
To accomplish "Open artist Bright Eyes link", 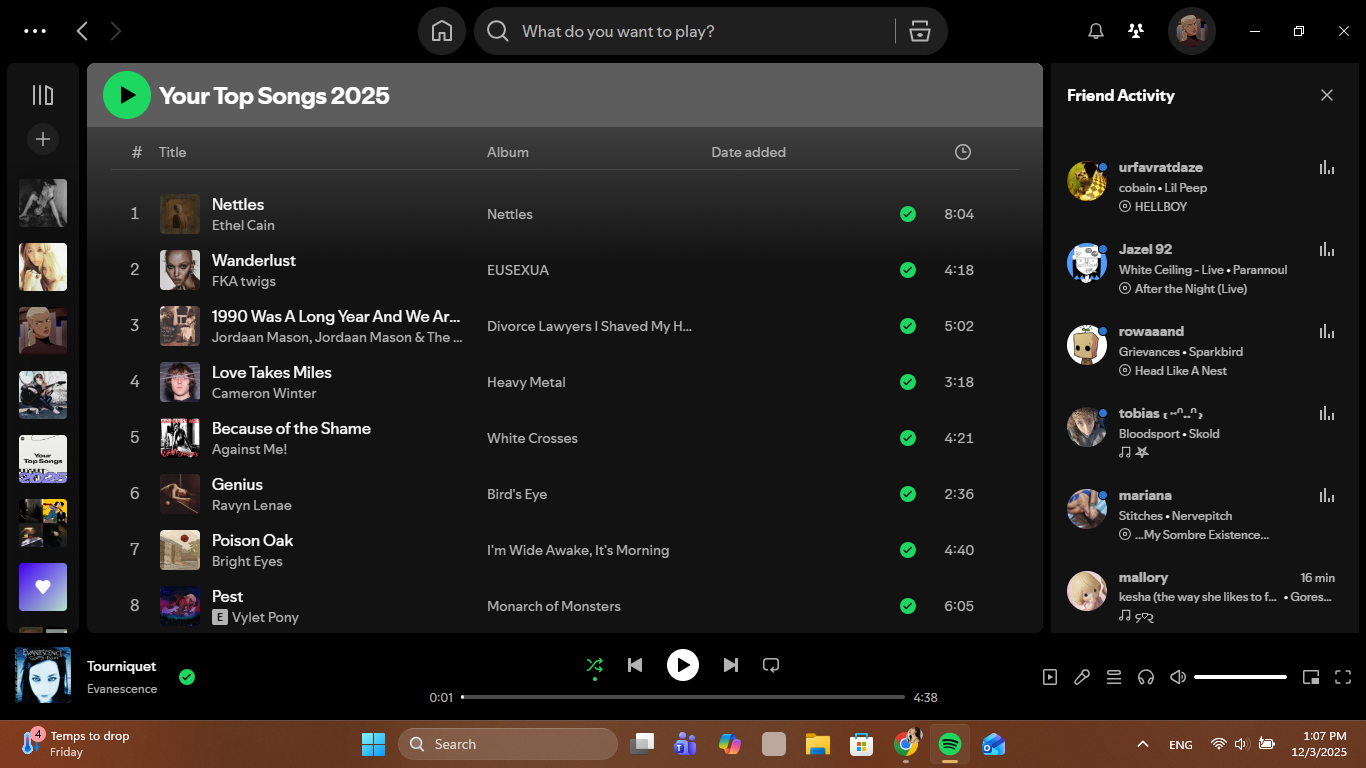I will [x=247, y=561].
